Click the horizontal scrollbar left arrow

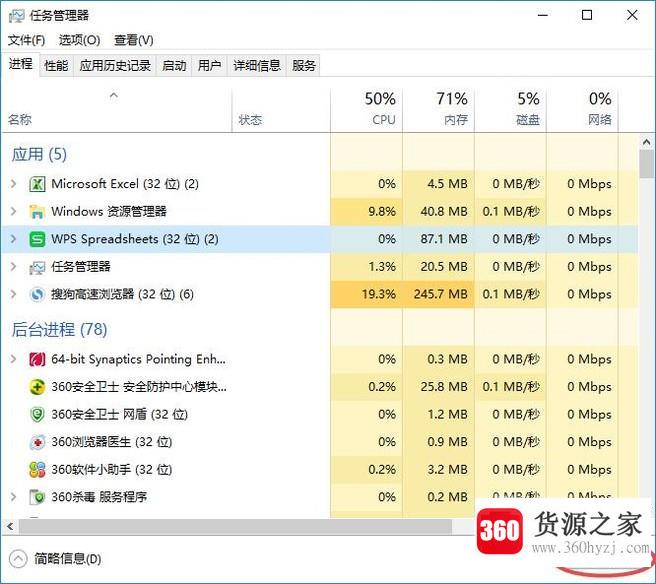10,526
